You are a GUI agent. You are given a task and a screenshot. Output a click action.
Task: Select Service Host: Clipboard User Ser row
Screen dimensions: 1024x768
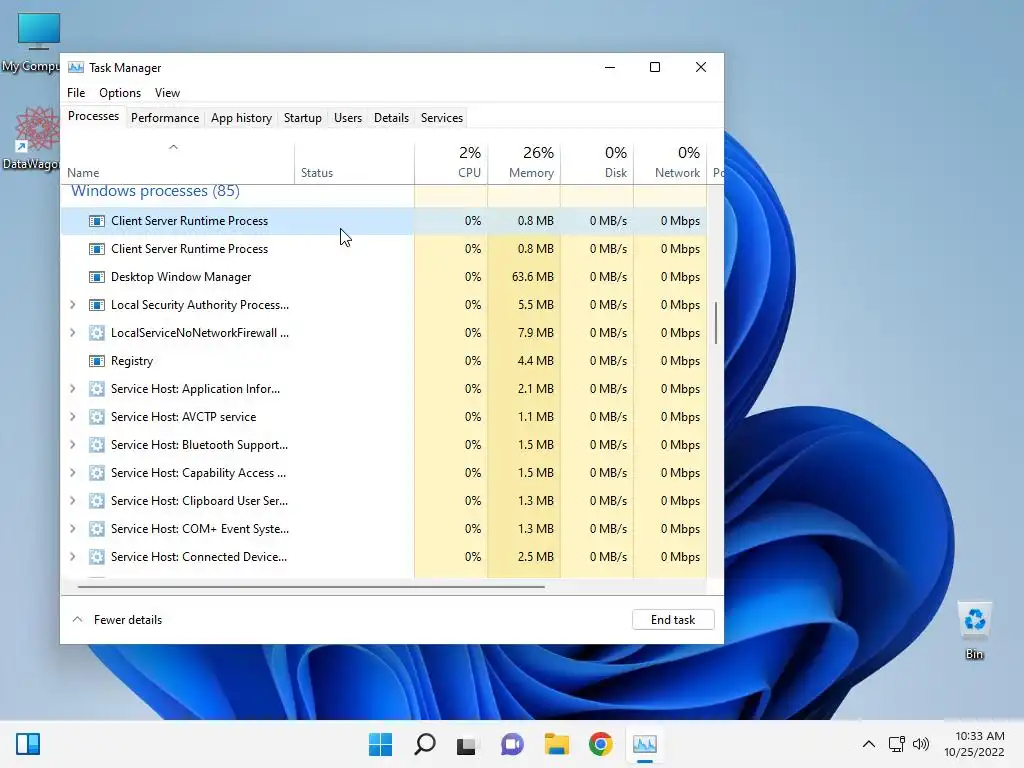(384, 501)
